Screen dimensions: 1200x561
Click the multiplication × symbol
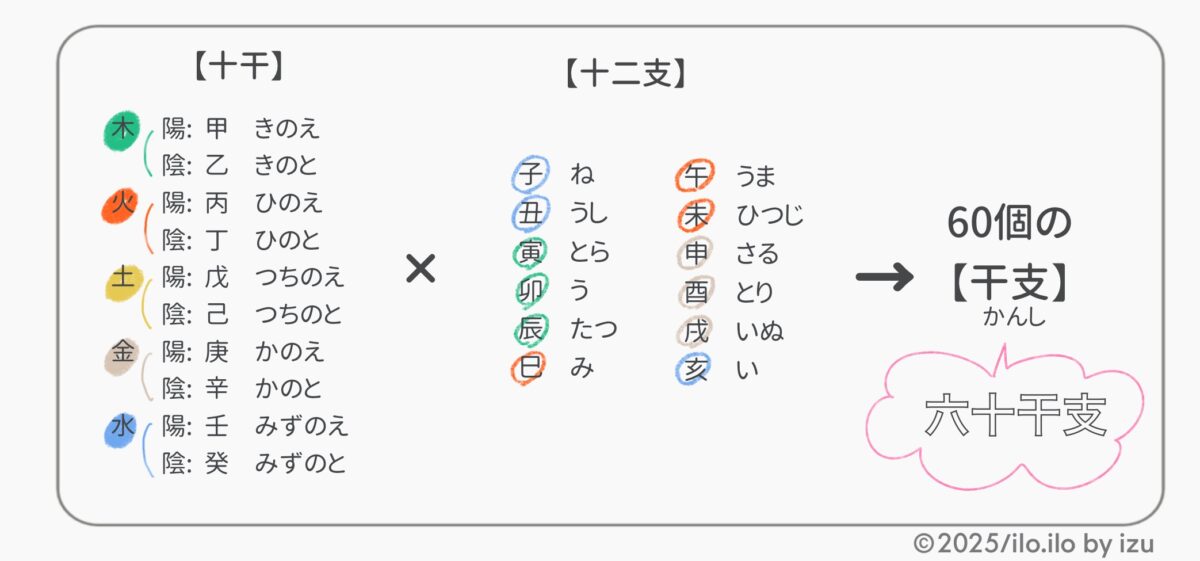421,268
